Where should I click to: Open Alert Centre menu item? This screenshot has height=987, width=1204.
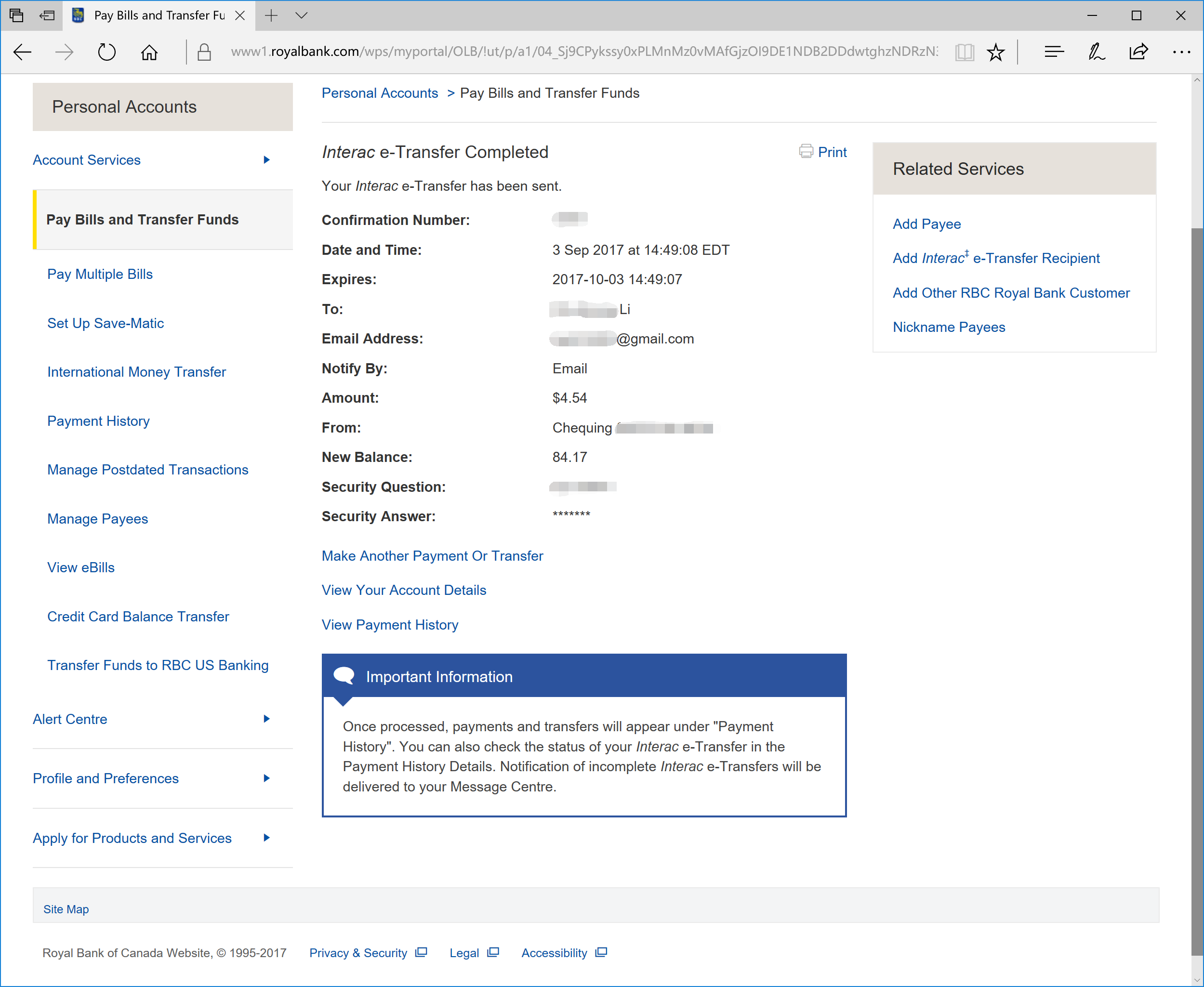70,719
